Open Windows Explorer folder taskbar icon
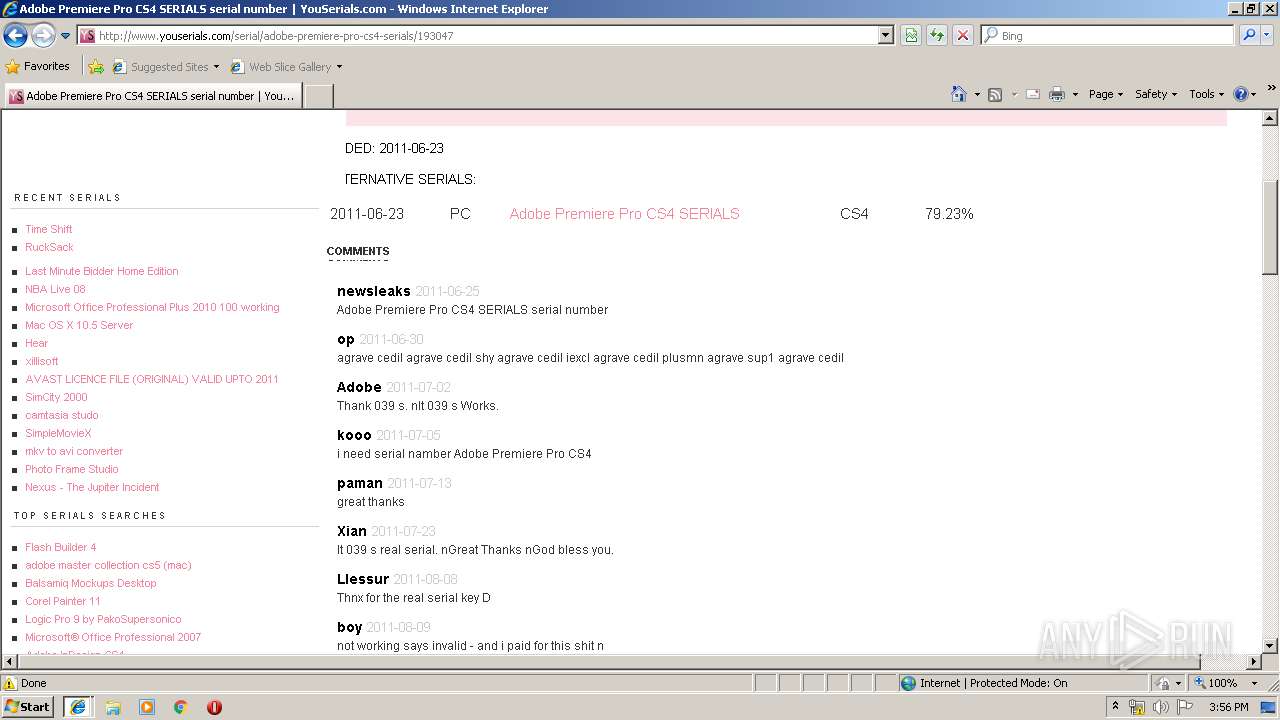 click(x=113, y=707)
